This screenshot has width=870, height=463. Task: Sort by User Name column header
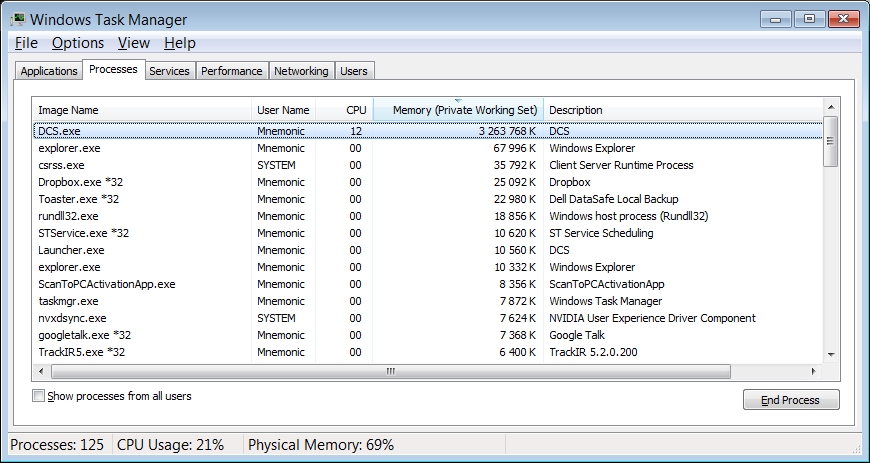click(283, 110)
